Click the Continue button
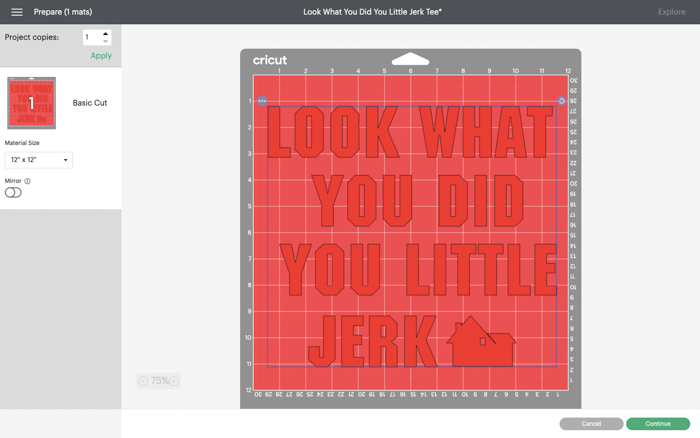The width and height of the screenshot is (700, 438). click(658, 424)
